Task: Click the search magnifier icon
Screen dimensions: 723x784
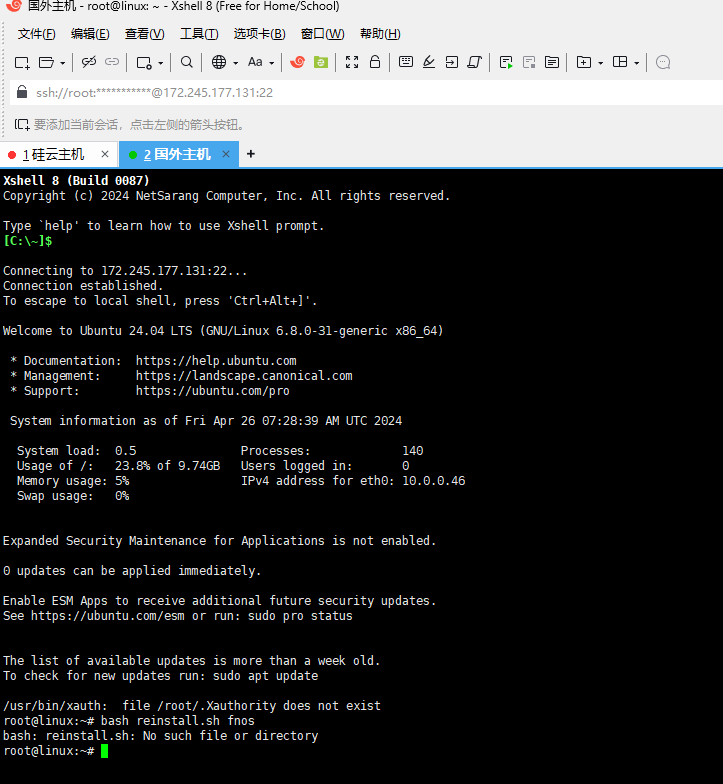Action: tap(187, 62)
